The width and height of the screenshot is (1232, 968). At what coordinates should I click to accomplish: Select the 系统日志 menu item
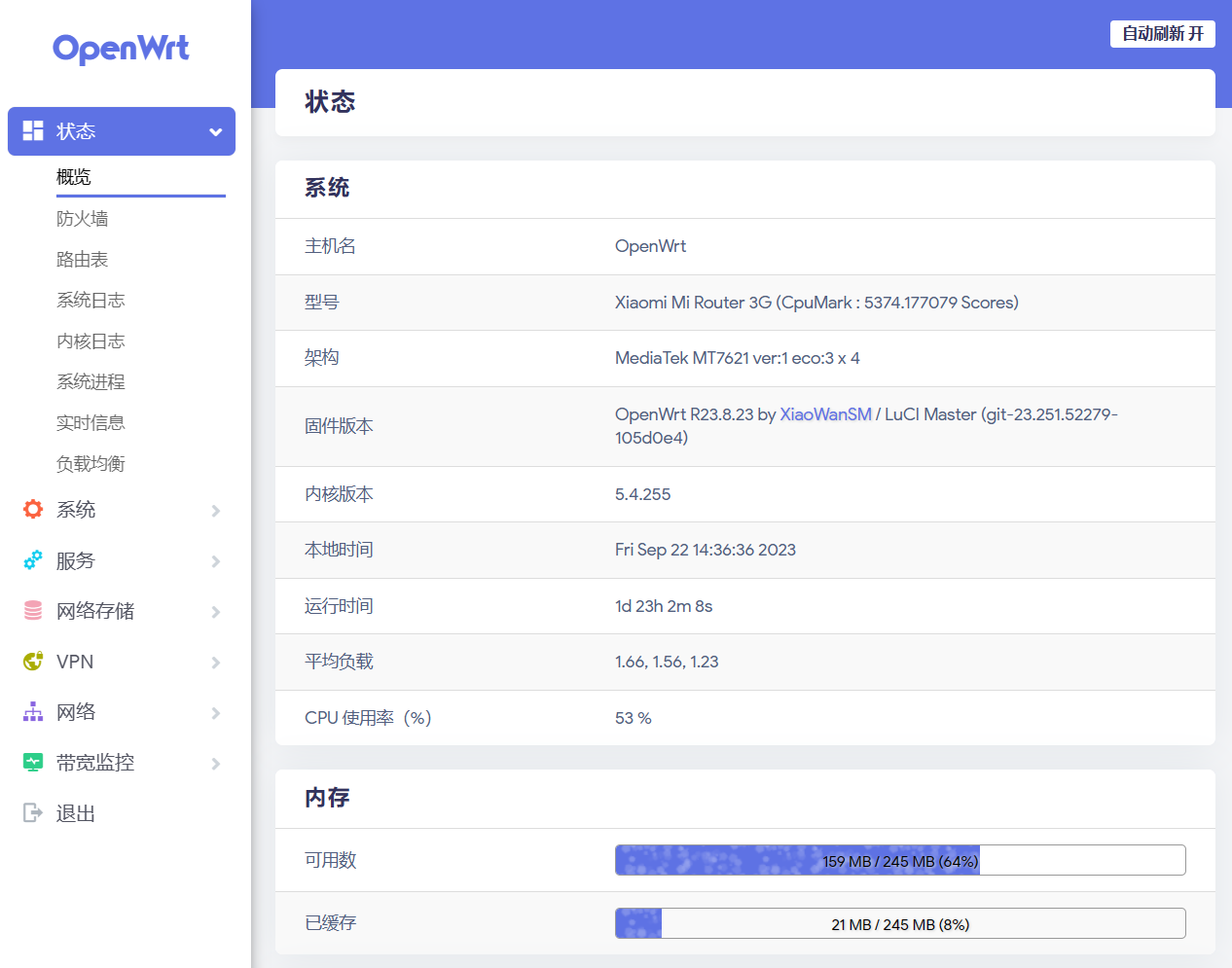coord(91,301)
